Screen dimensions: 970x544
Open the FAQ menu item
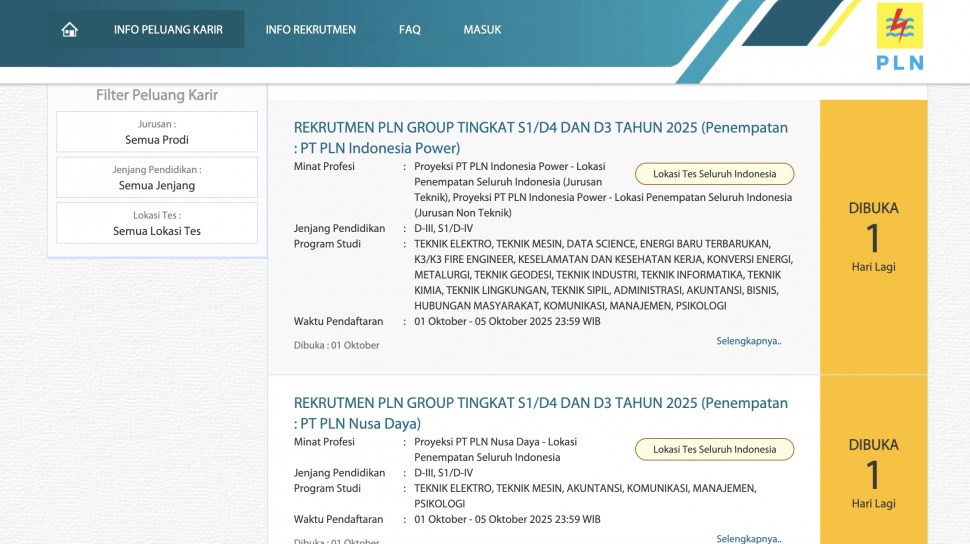410,30
